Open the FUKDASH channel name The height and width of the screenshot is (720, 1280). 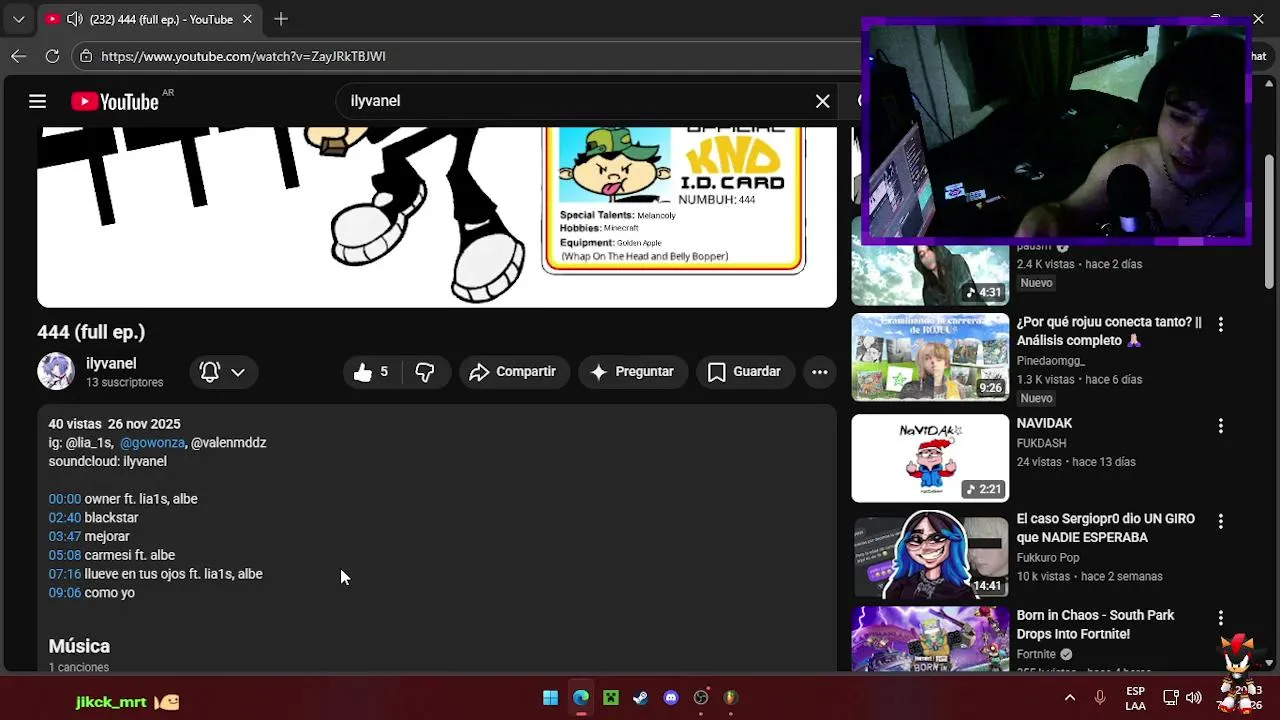tap(1042, 443)
